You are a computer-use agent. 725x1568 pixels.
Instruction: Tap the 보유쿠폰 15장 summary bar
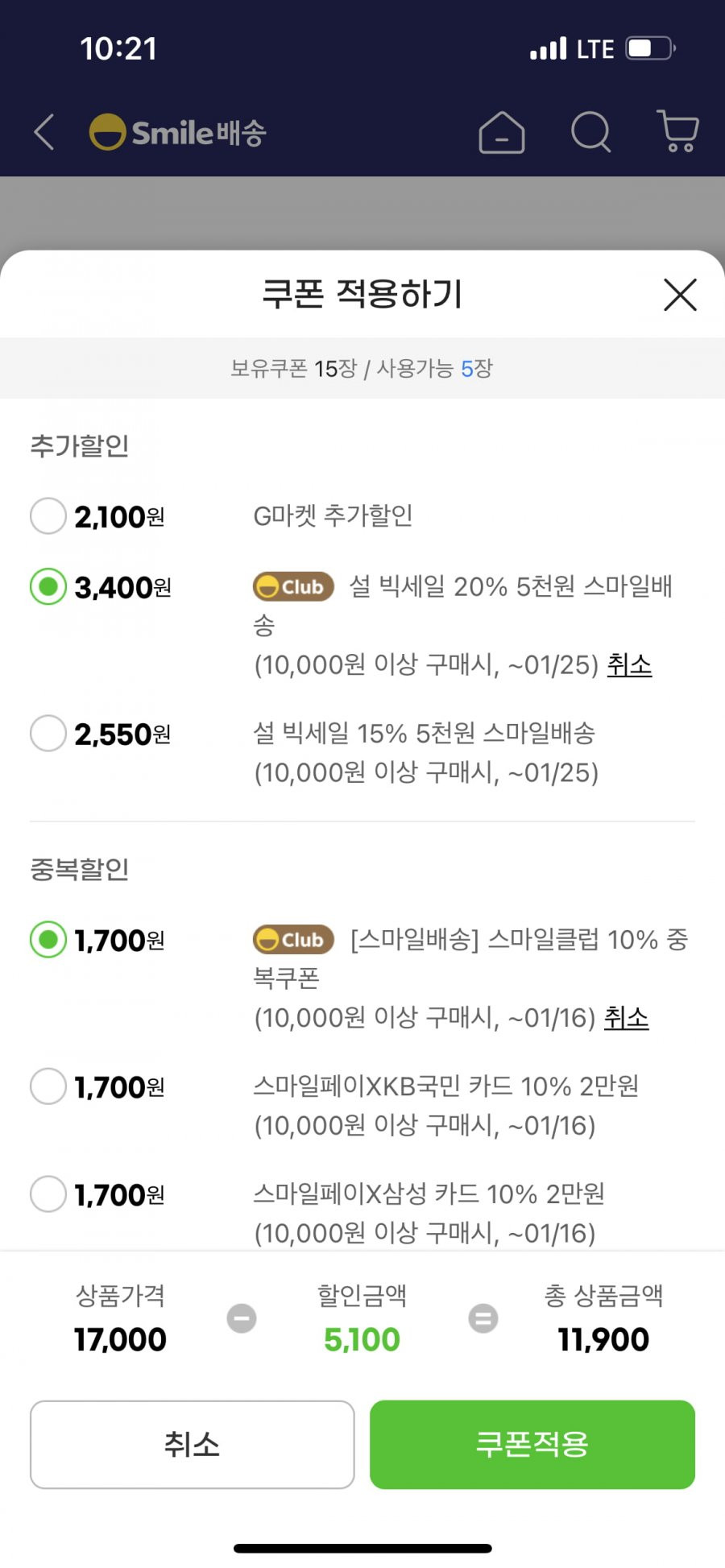(362, 368)
